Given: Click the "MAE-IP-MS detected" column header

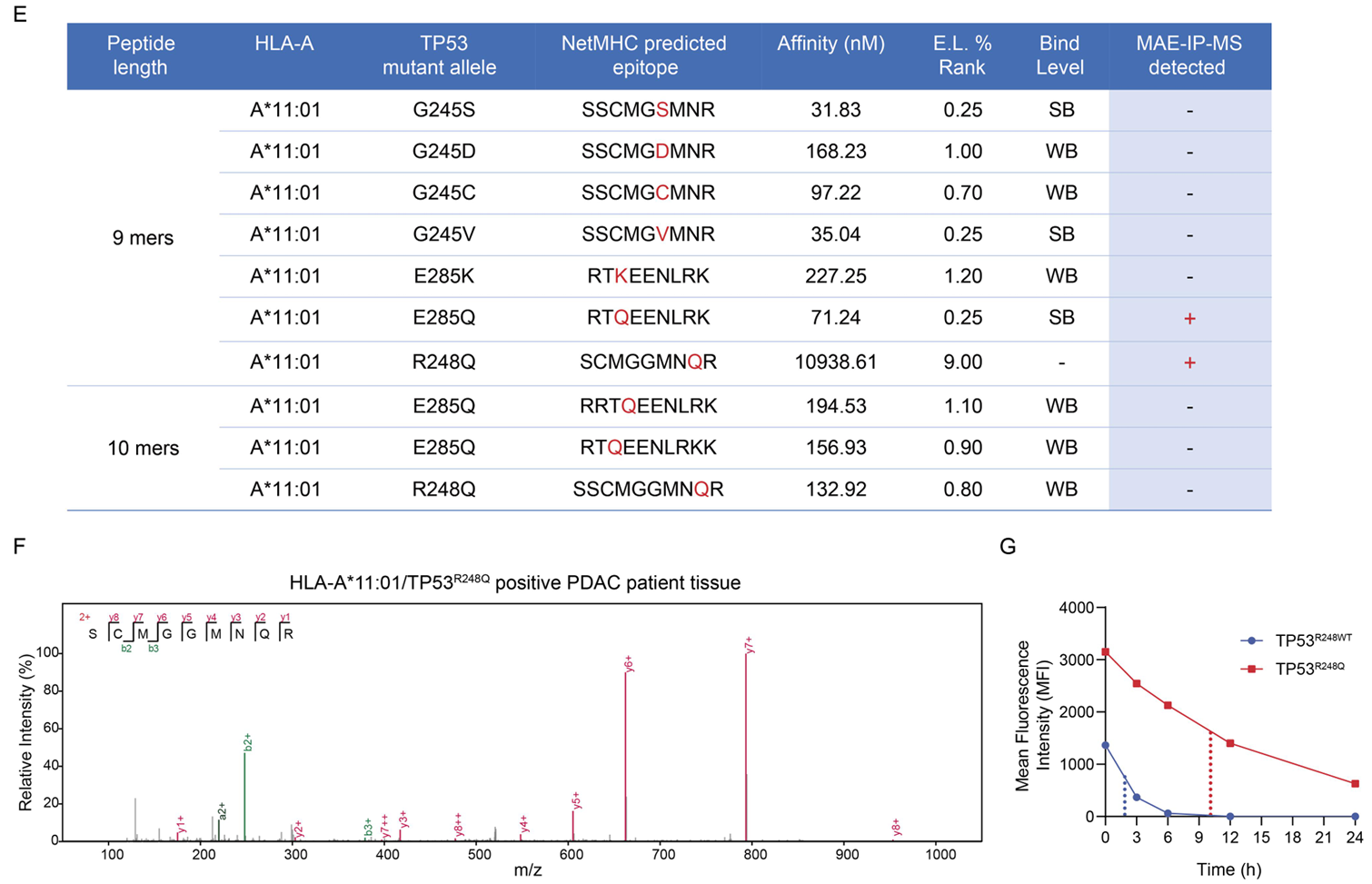Looking at the screenshot, I should tap(1186, 55).
